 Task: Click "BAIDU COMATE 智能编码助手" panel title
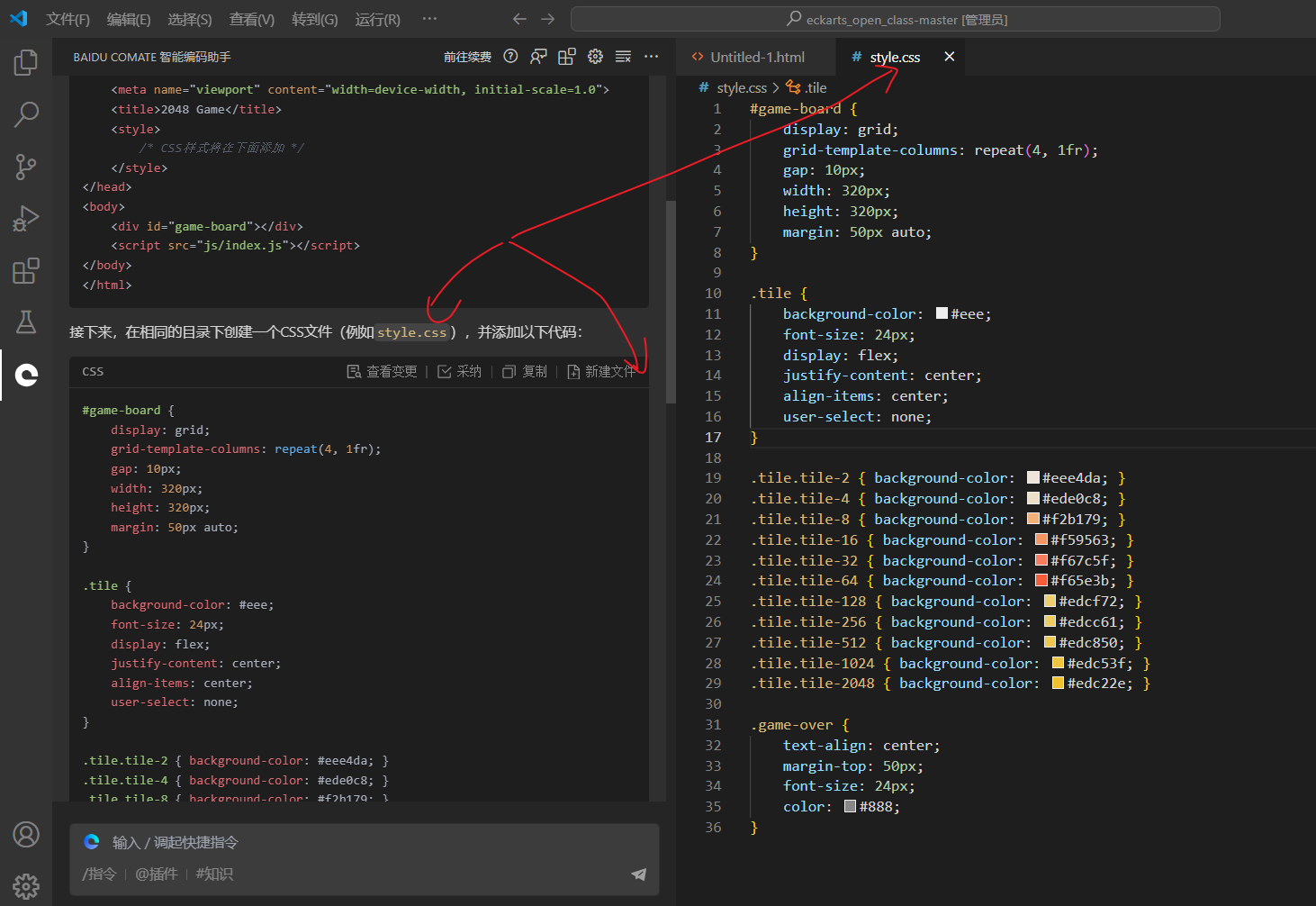[152, 57]
